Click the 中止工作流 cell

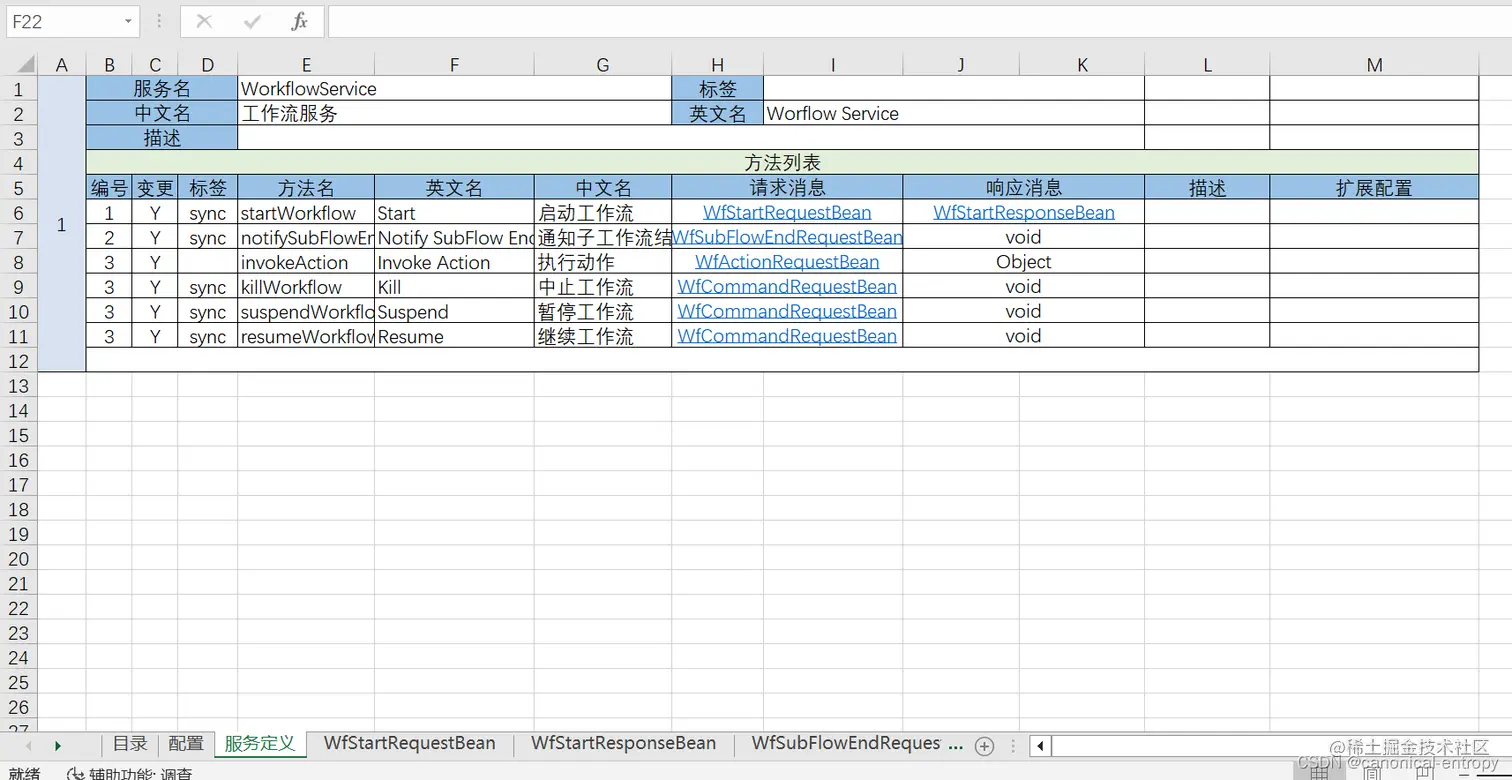603,287
